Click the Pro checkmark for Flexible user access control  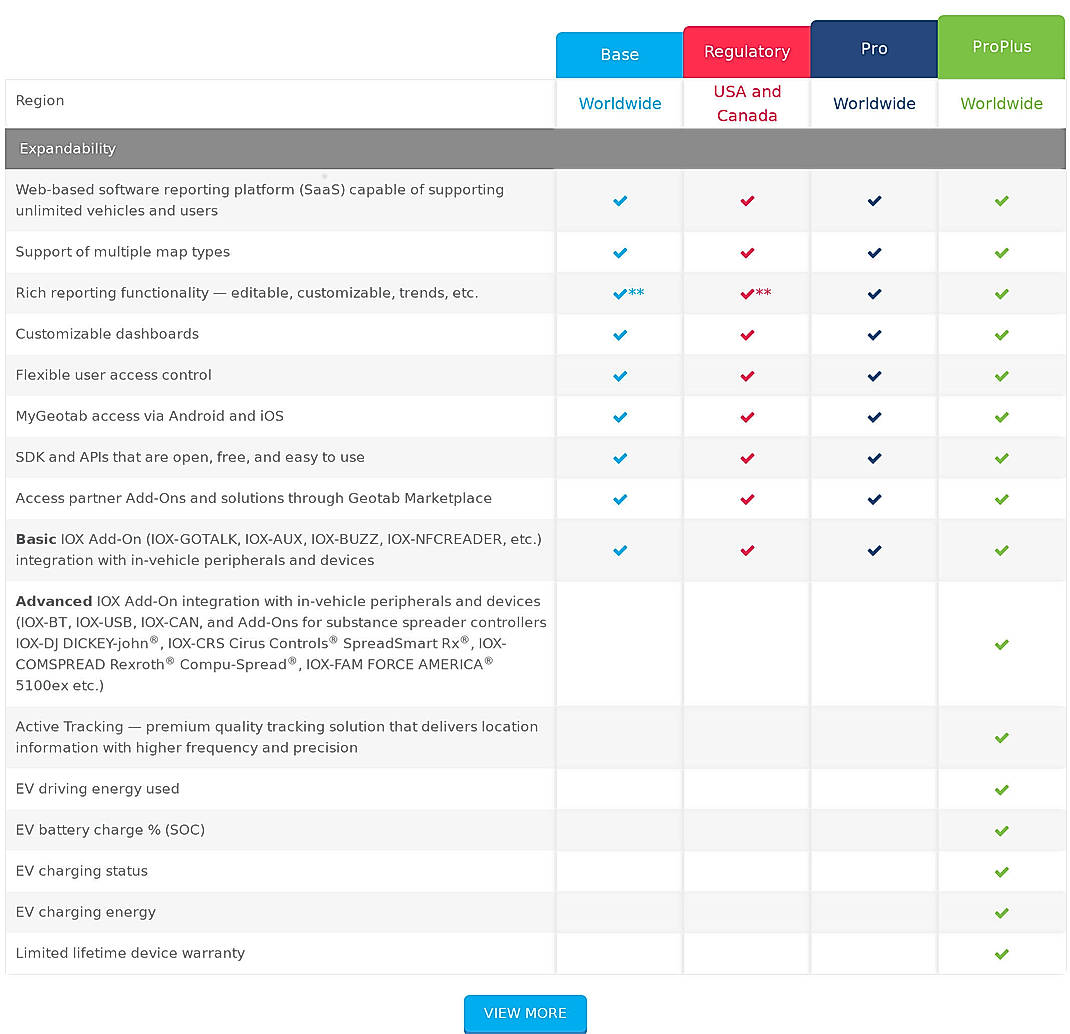point(873,375)
